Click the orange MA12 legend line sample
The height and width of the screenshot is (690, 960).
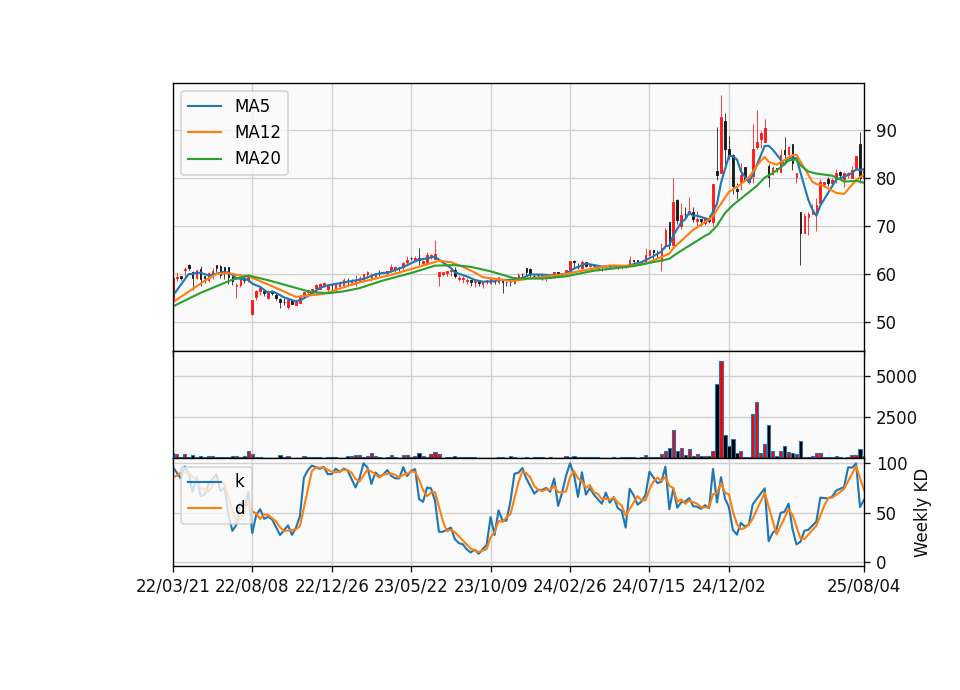204,132
